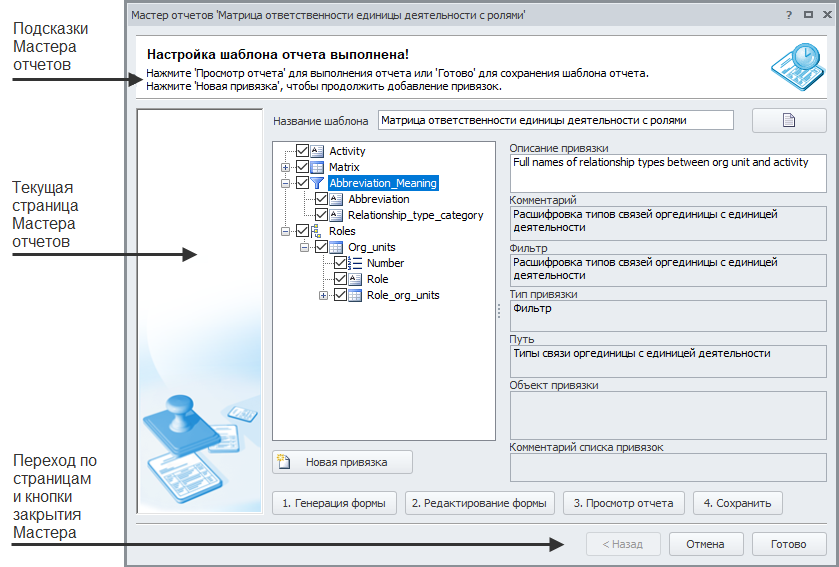The height and width of the screenshot is (567, 839).
Task: Click the document icon button beside template name
Action: 788,120
